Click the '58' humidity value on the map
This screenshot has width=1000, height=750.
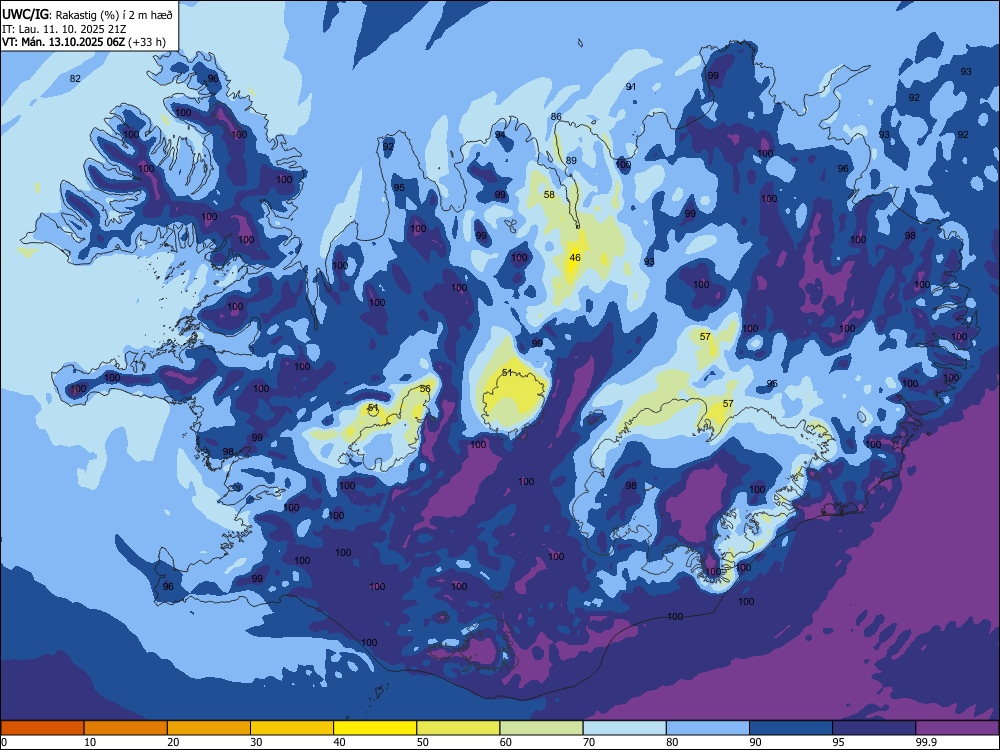549,195
